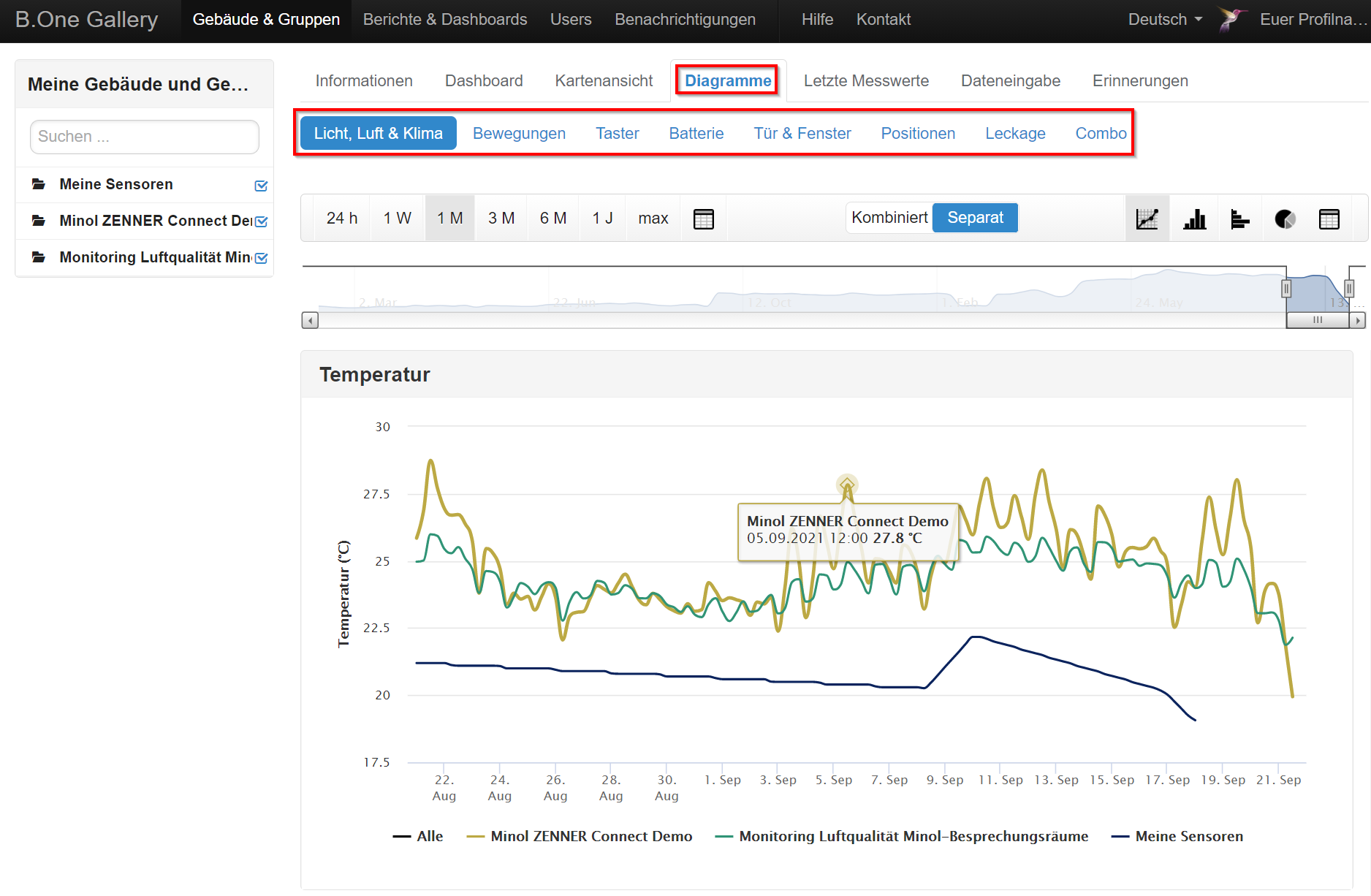Switch to Separat display mode

pyautogui.click(x=975, y=218)
